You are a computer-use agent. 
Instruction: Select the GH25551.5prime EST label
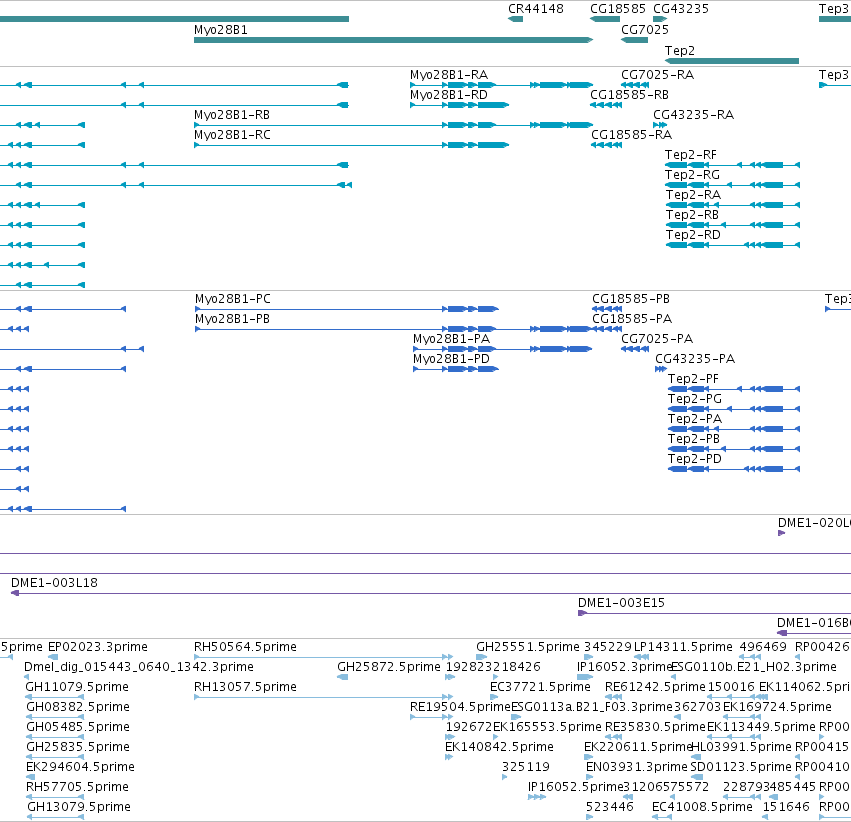click(528, 647)
